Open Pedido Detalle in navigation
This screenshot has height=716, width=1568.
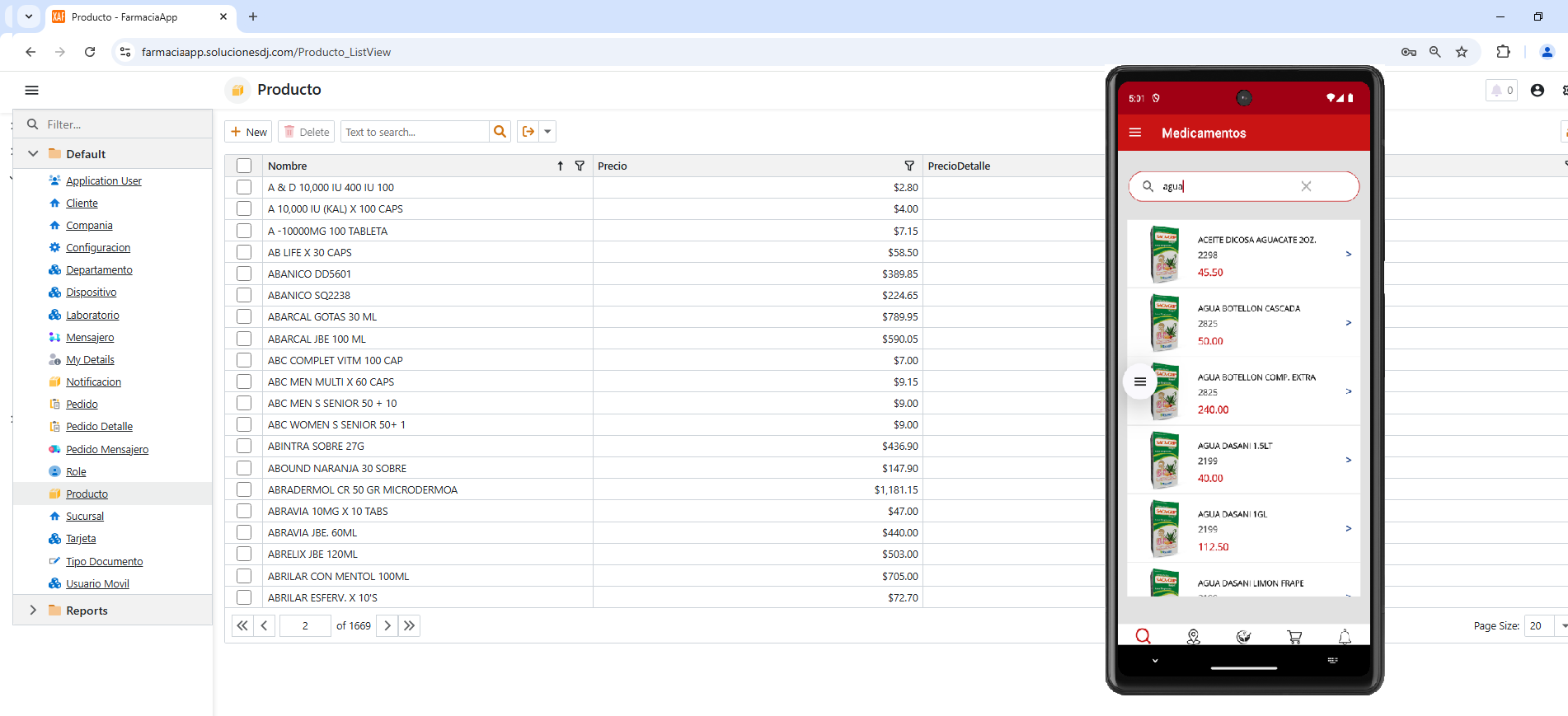pyautogui.click(x=99, y=426)
